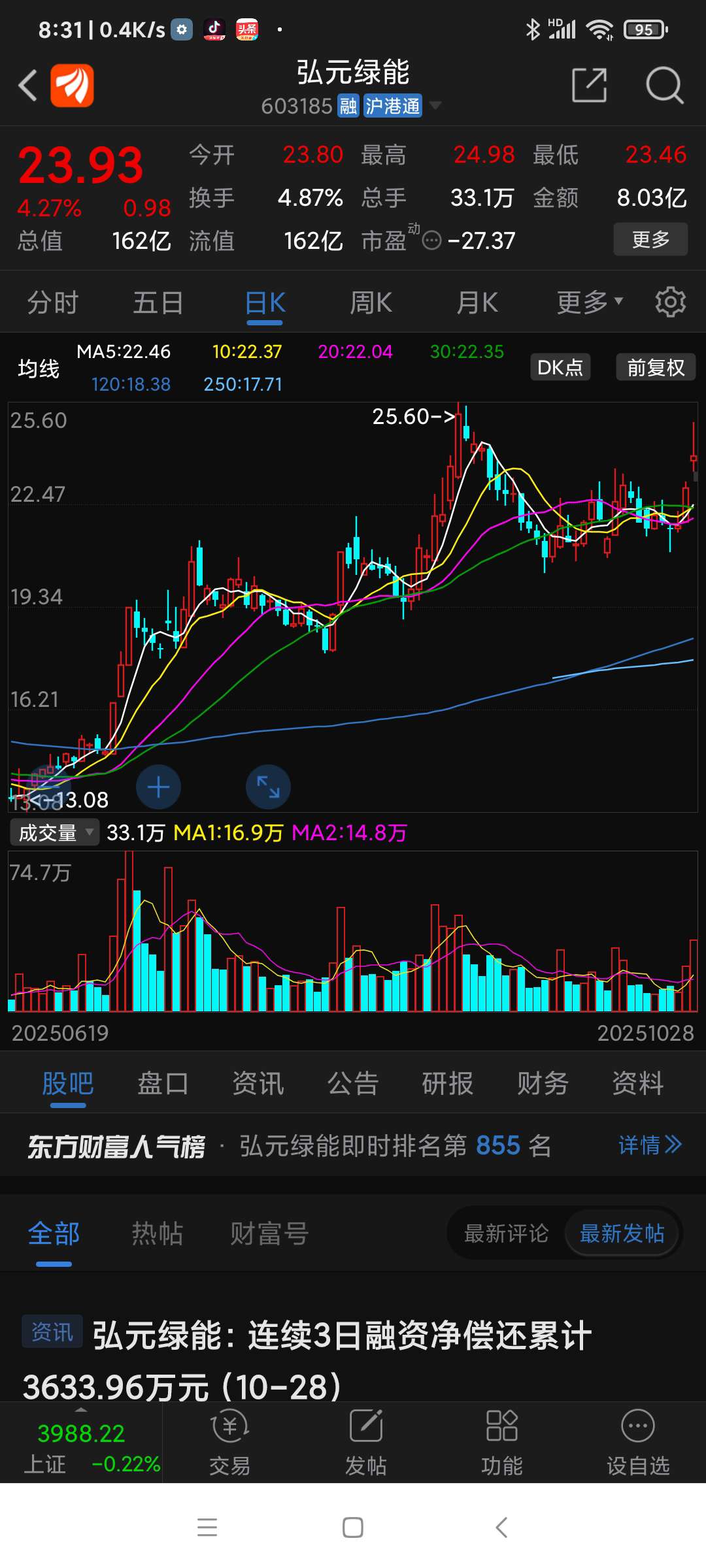Tap the MA5:22.46 value
The image size is (706, 1568).
124,351
